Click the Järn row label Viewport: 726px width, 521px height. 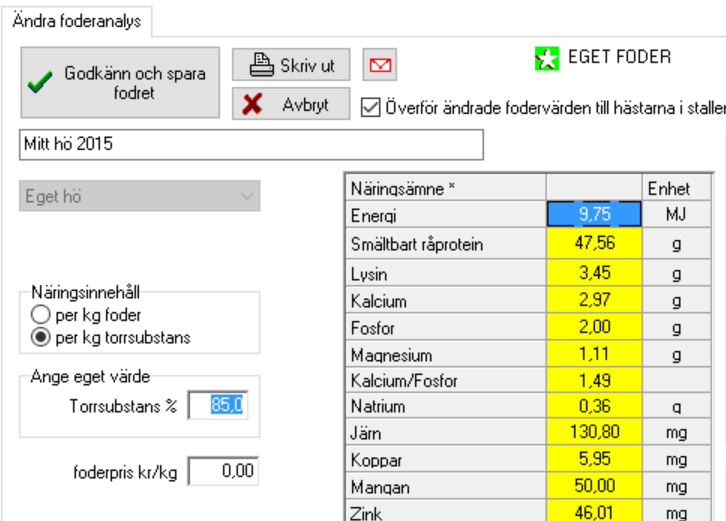[x=446, y=432]
